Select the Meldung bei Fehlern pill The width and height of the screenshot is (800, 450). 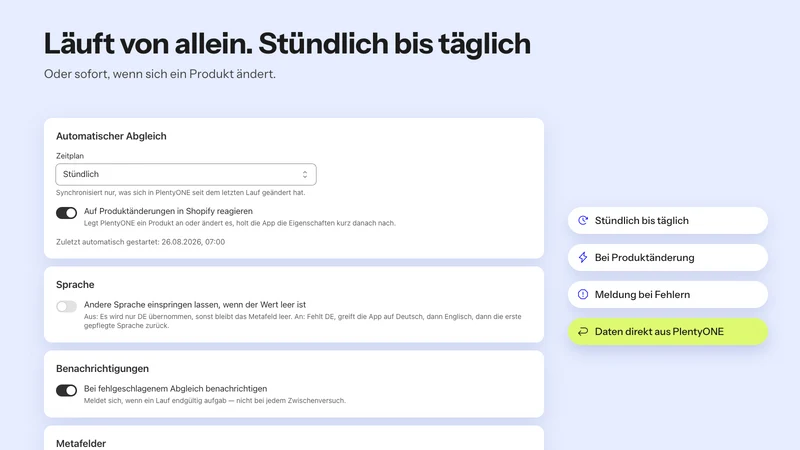pos(668,294)
